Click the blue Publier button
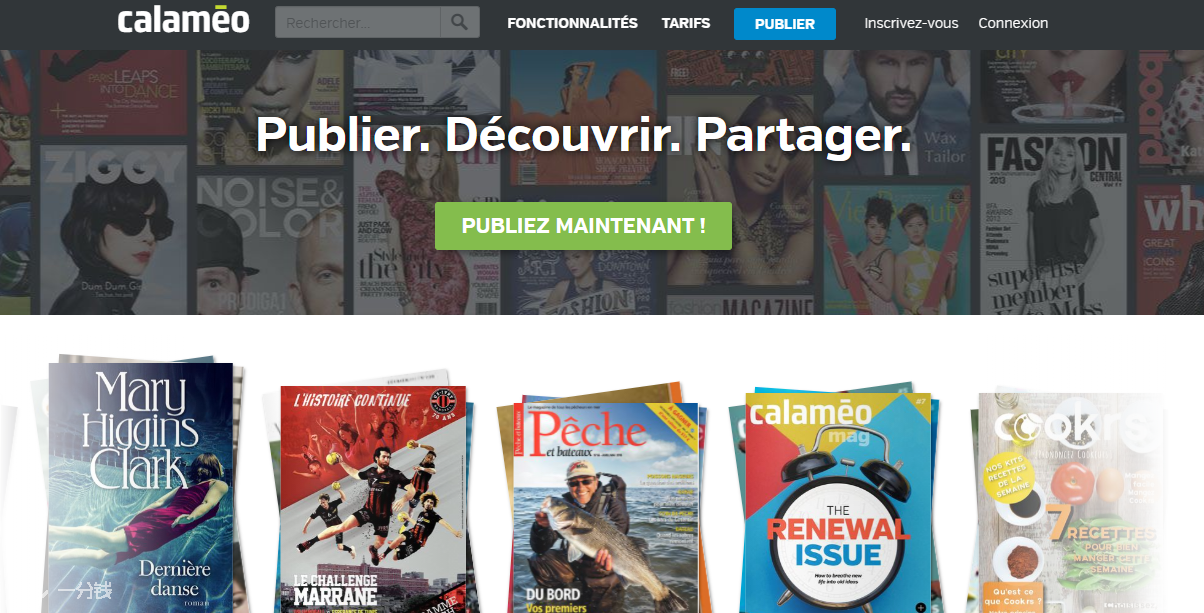This screenshot has height=613, width=1204. (x=785, y=24)
